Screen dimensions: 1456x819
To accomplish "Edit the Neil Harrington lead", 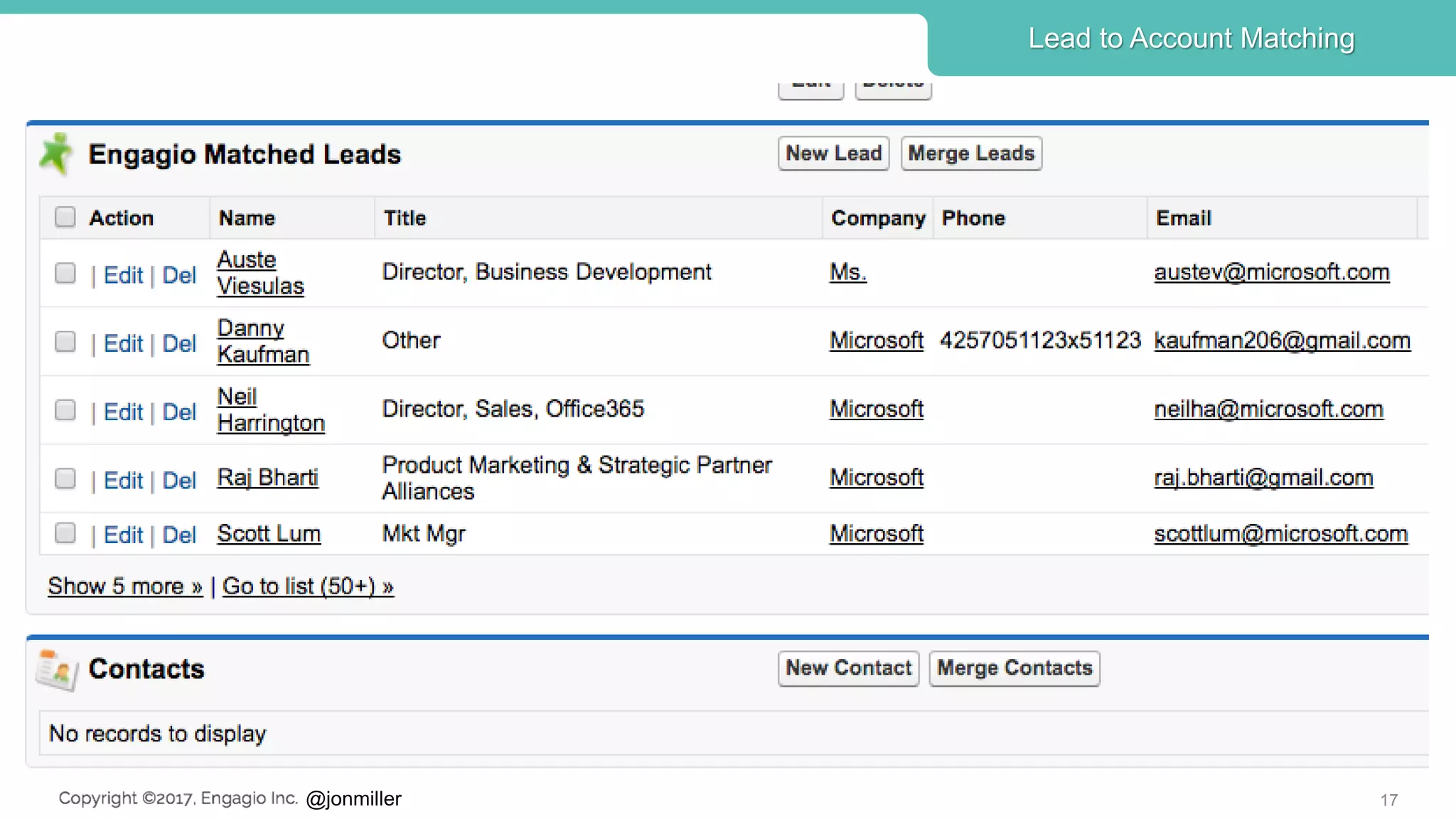I will 124,412.
